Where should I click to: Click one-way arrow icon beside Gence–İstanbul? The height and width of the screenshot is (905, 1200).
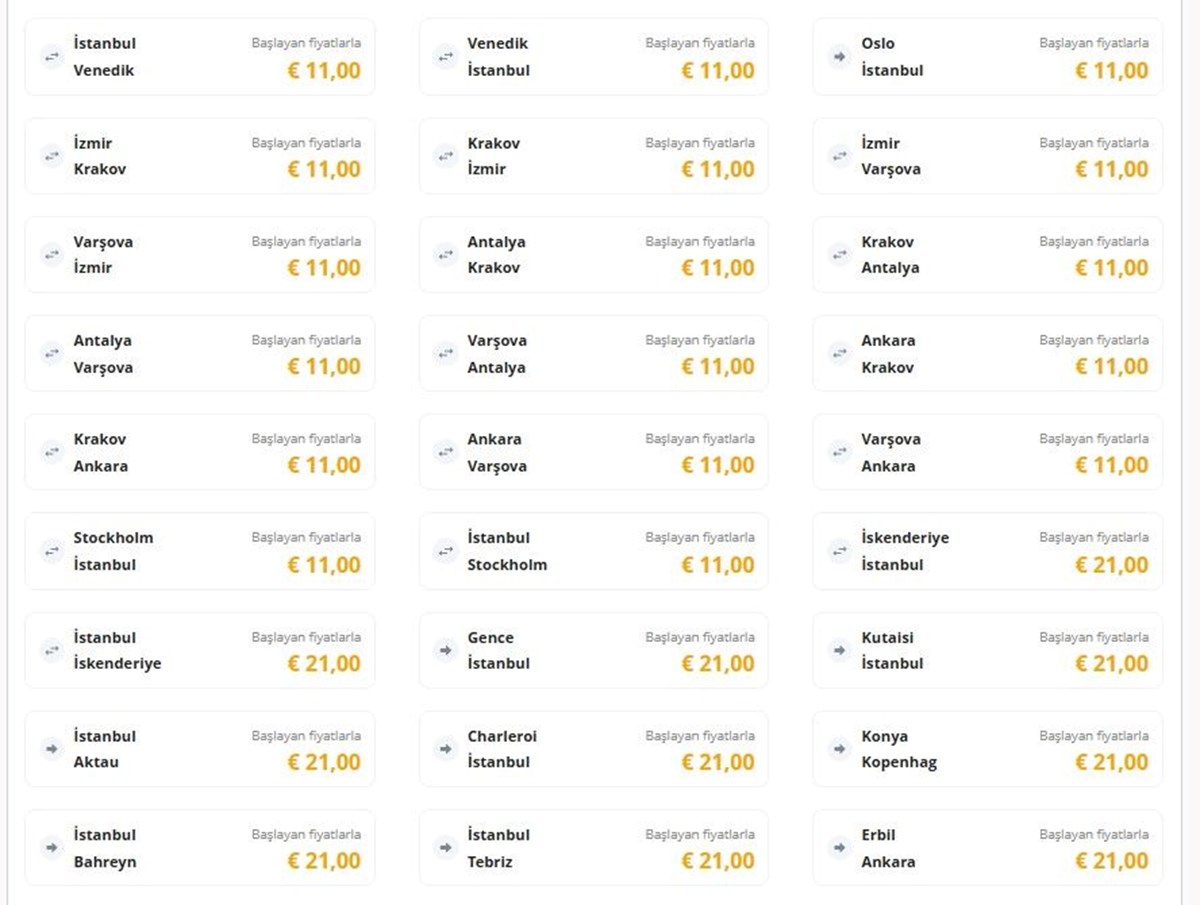(446, 650)
